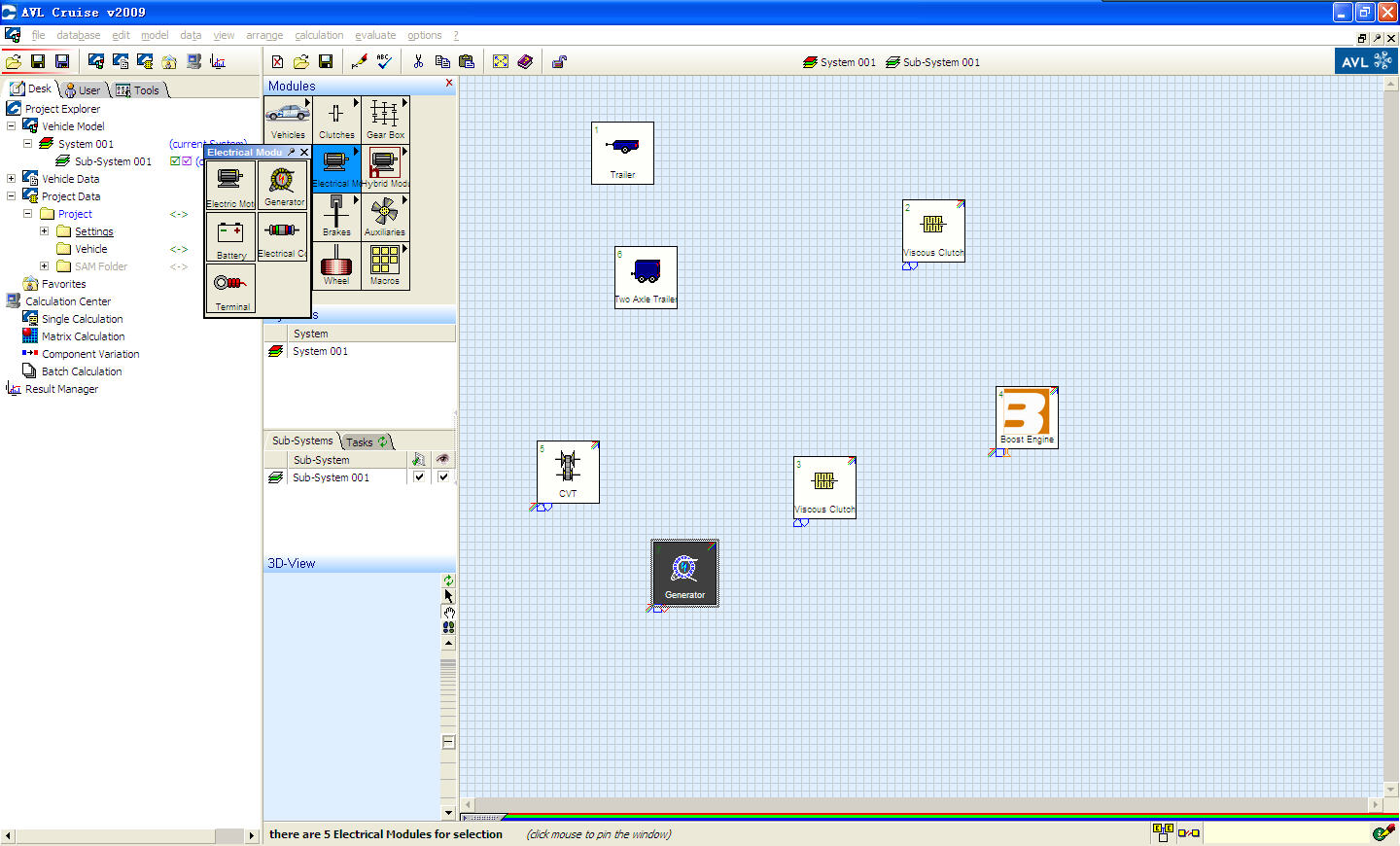
Task: Open the database menu
Action: [x=78, y=35]
